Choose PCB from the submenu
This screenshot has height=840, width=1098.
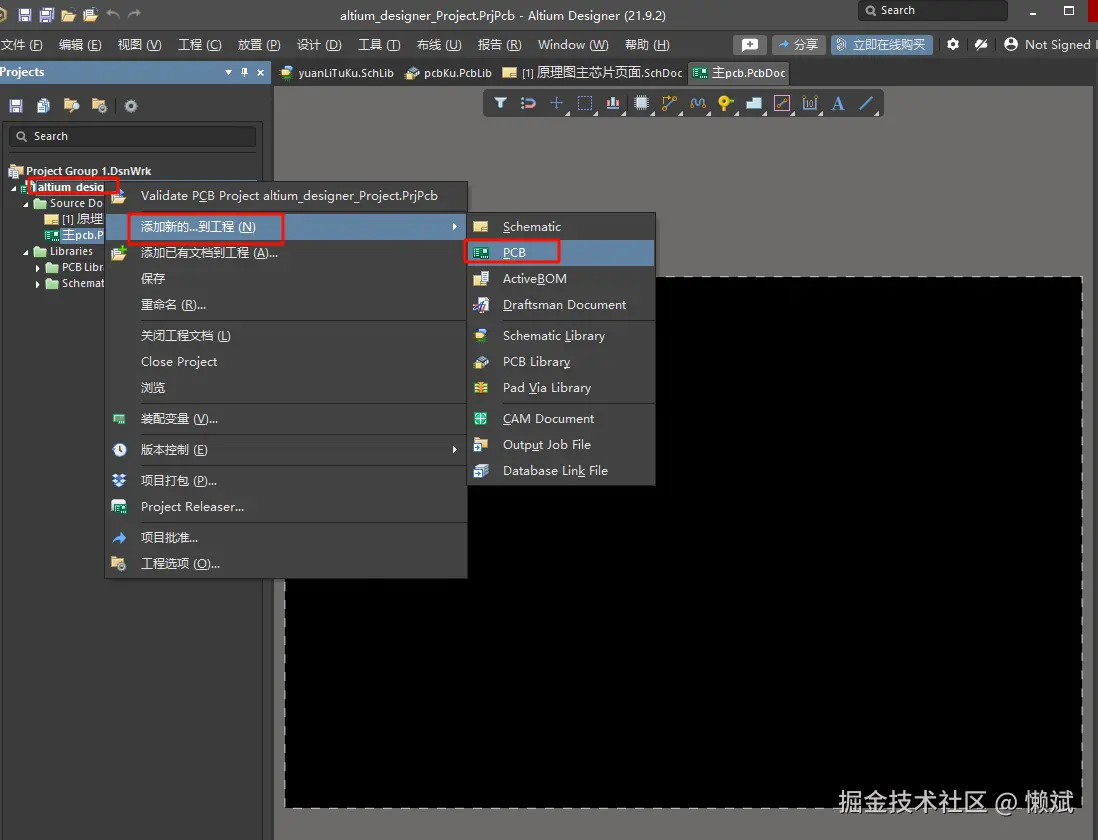[561, 253]
